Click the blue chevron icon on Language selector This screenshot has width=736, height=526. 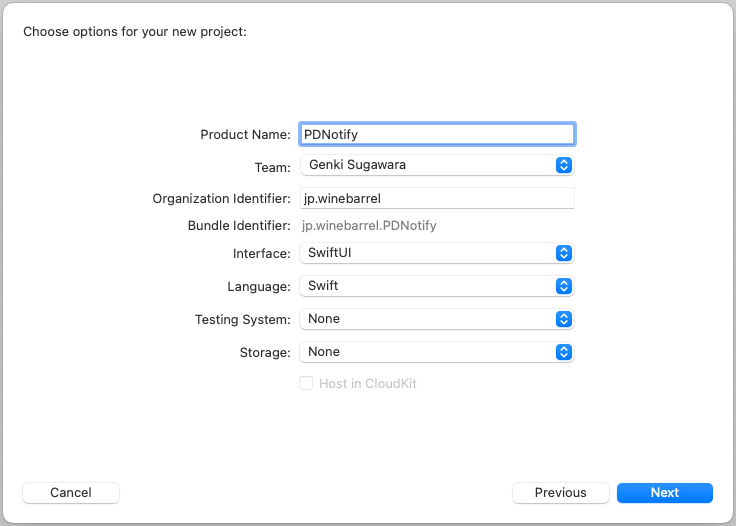[564, 286]
